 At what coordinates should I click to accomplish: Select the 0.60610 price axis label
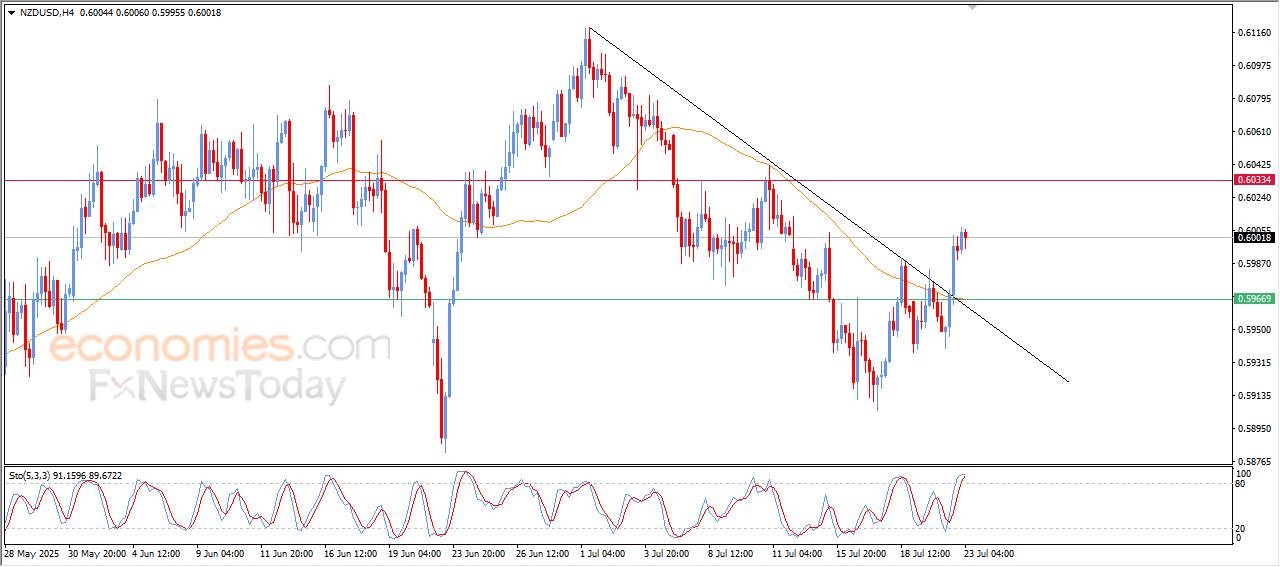(1254, 132)
